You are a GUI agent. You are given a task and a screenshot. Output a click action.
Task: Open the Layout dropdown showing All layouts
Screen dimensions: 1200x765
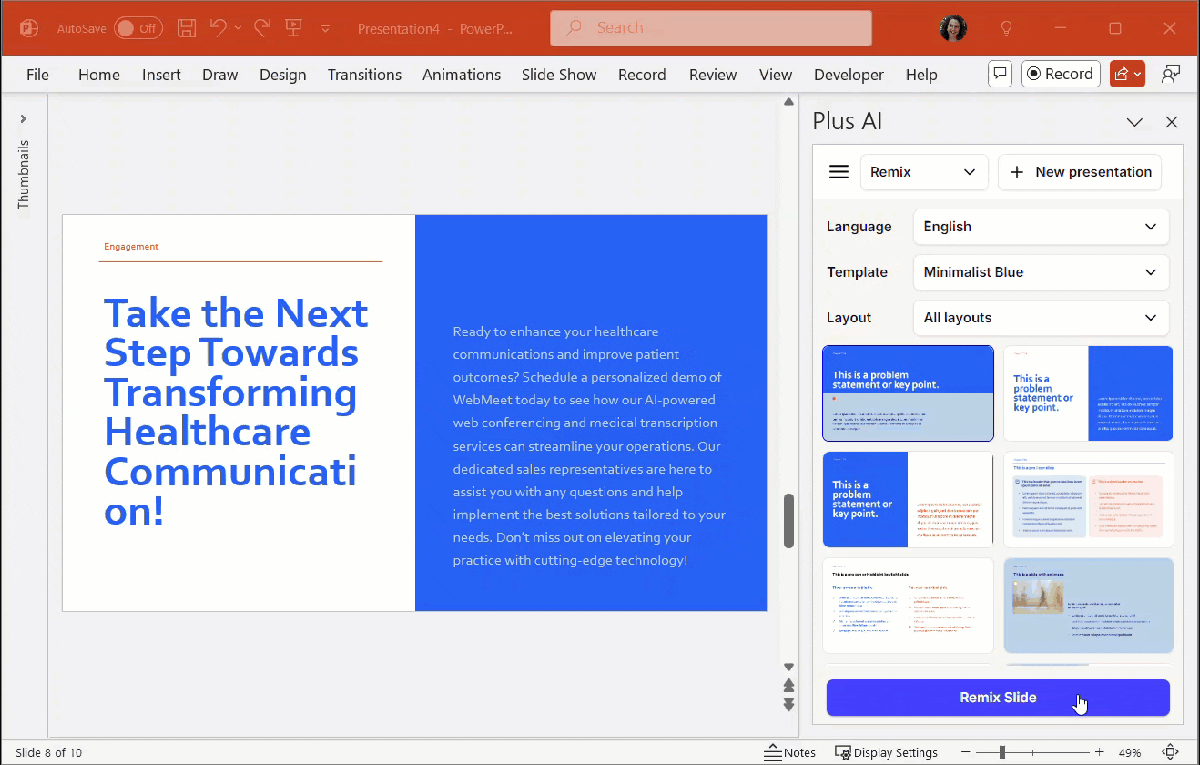[1040, 318]
